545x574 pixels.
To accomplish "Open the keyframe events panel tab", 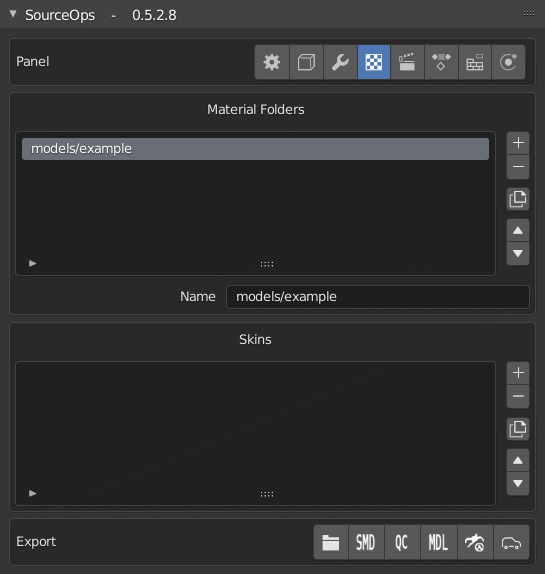I will [x=441, y=62].
